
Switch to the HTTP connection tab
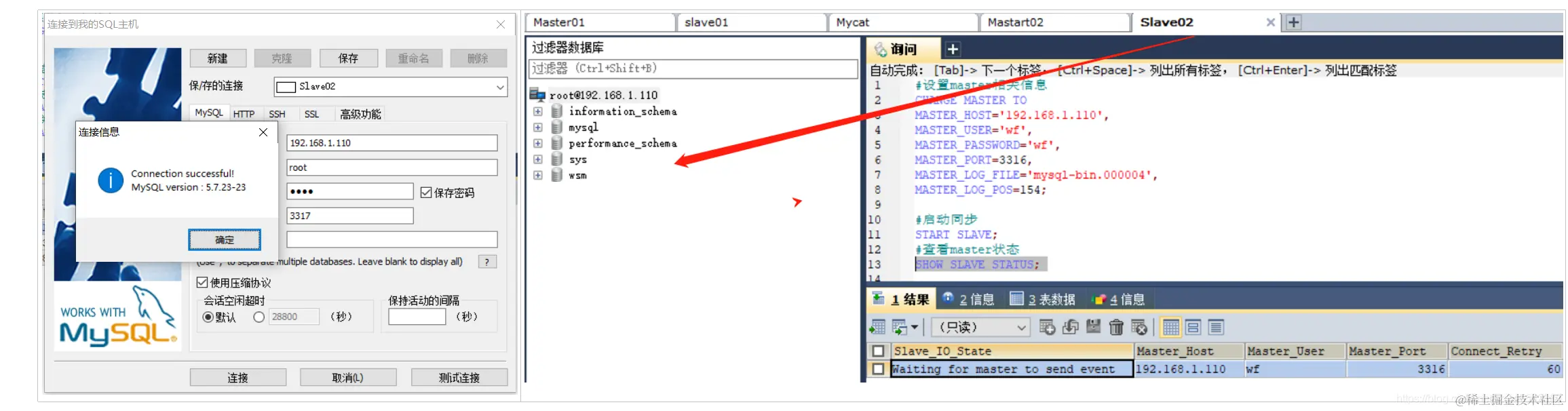point(244,114)
